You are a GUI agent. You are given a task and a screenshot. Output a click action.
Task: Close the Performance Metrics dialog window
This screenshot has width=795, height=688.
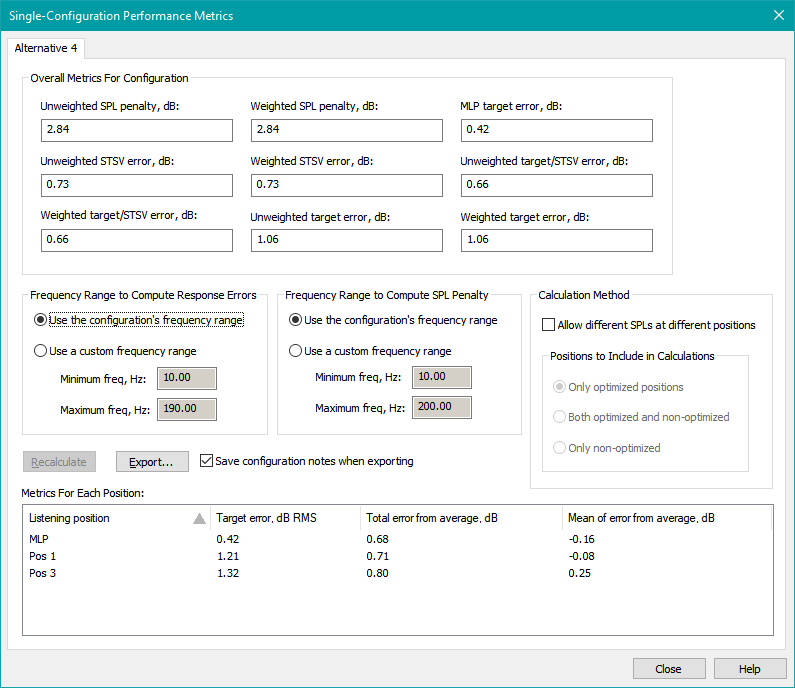coord(779,15)
